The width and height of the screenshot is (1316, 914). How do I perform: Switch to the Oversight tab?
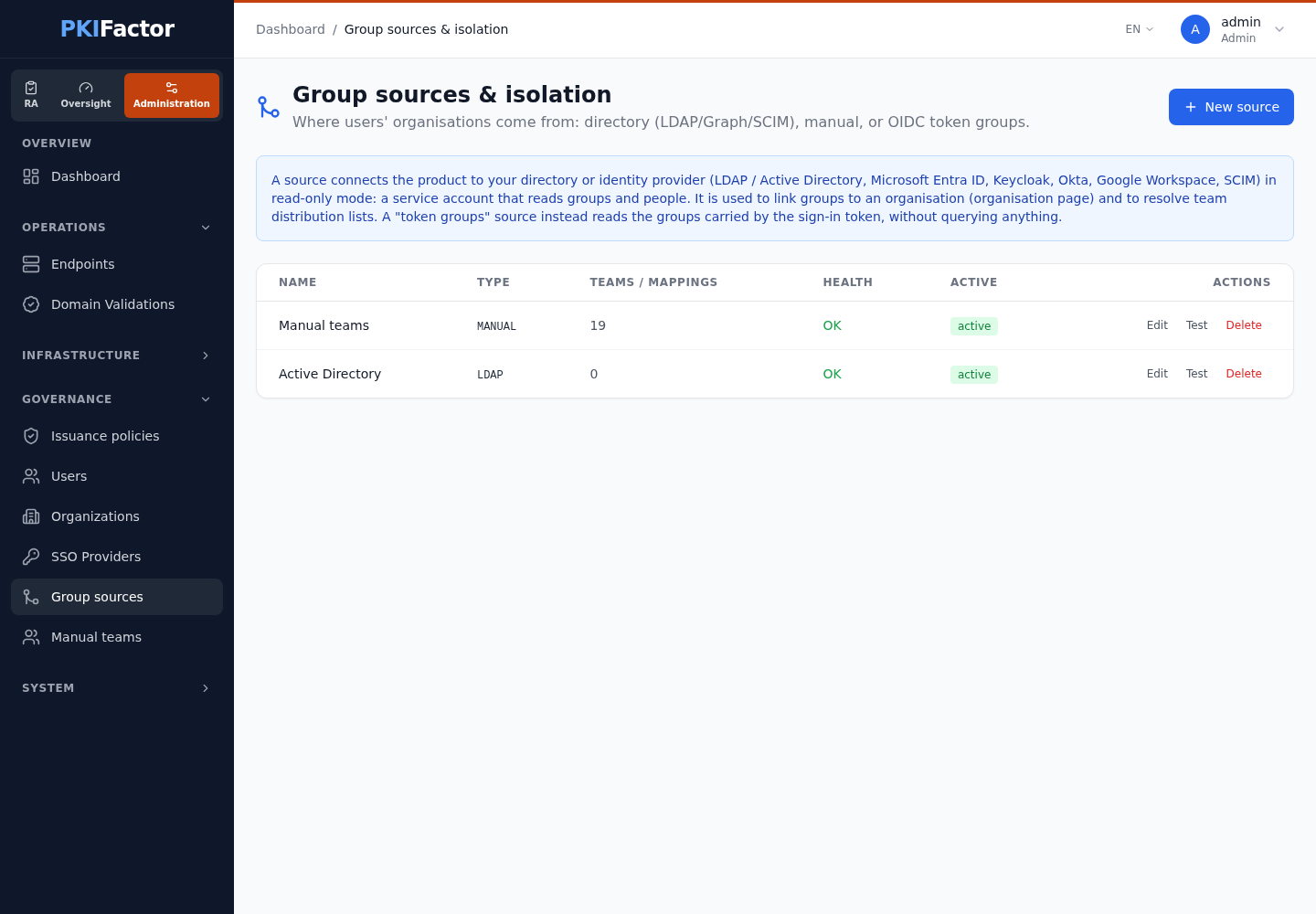[x=86, y=95]
